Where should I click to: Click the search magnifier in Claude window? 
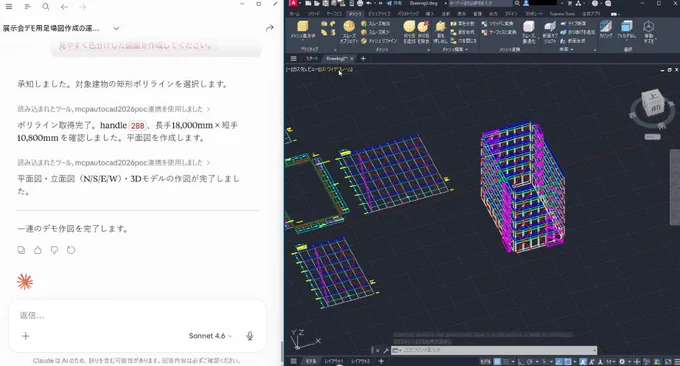[46, 7]
